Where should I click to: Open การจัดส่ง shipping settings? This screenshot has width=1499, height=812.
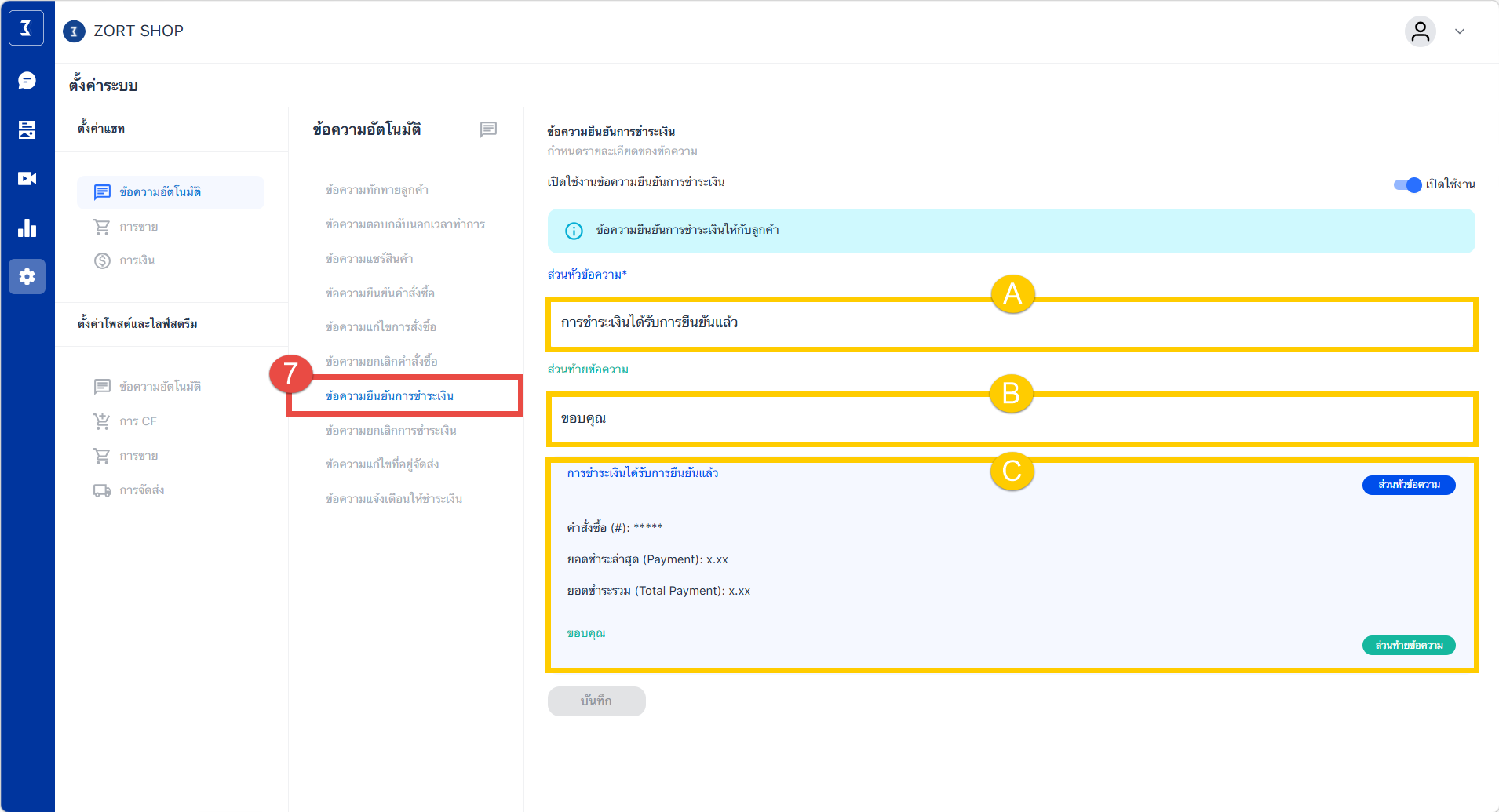pyautogui.click(x=142, y=490)
